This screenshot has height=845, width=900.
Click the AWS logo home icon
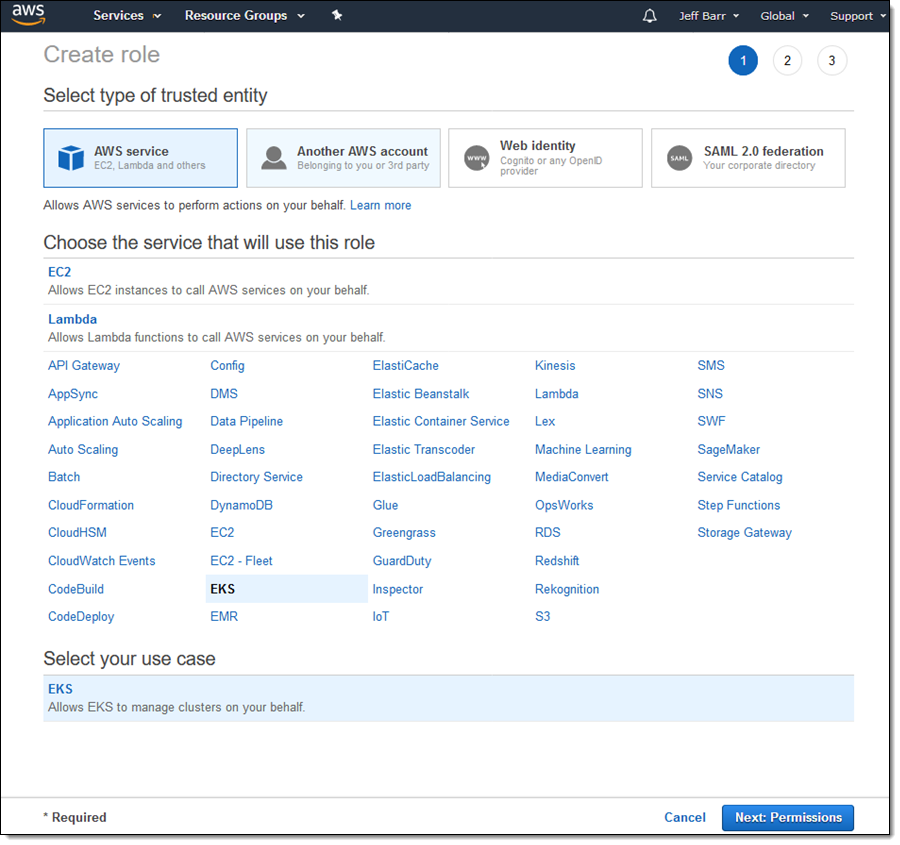coord(29,15)
